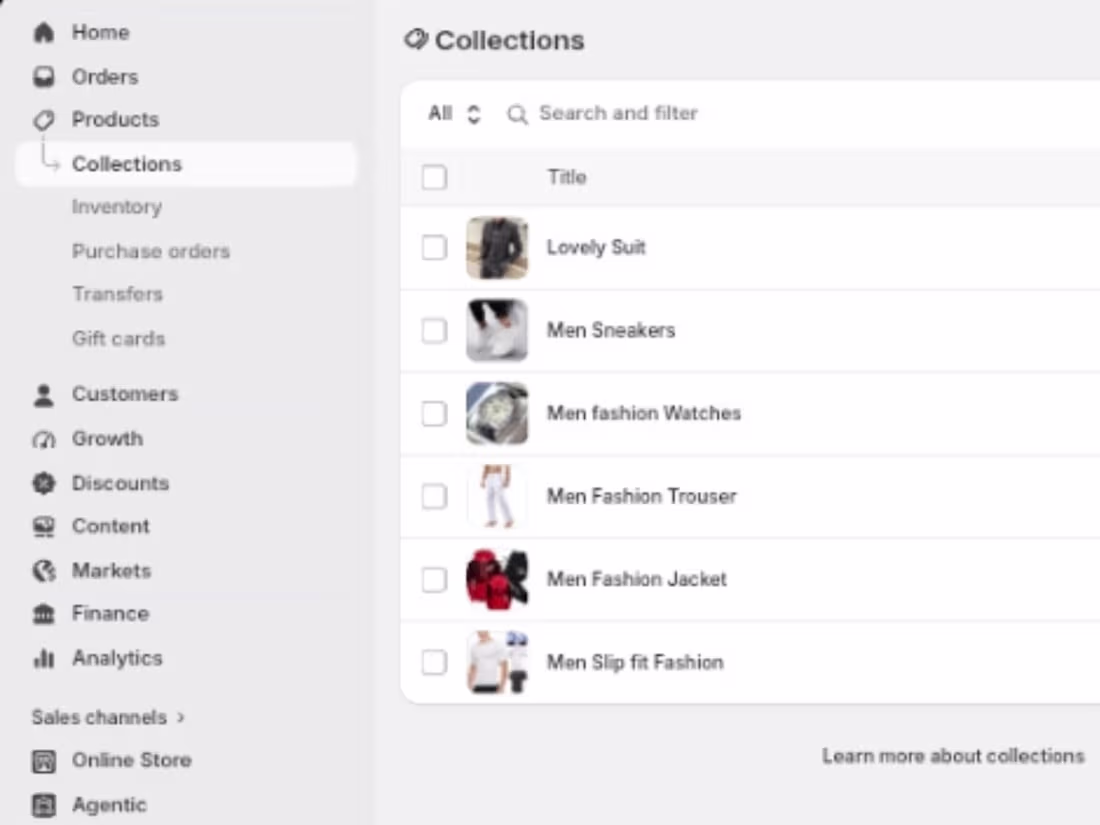Click the Men Slip fit Fashion title
1100x825 pixels.
click(635, 662)
